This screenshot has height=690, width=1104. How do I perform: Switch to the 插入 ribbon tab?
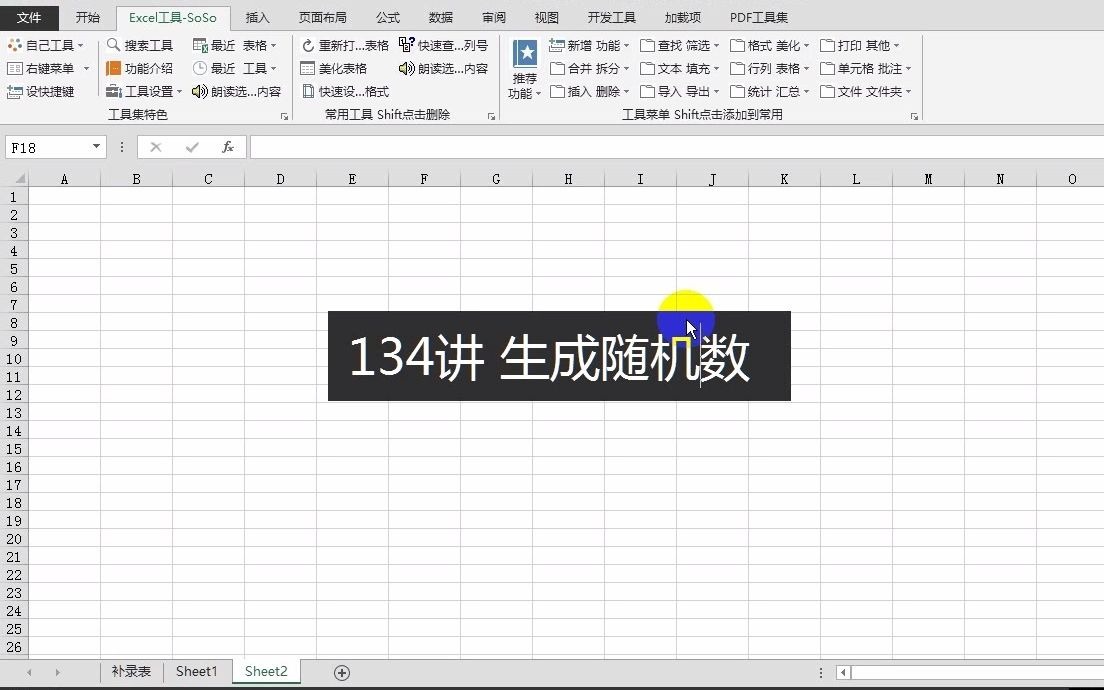point(258,16)
